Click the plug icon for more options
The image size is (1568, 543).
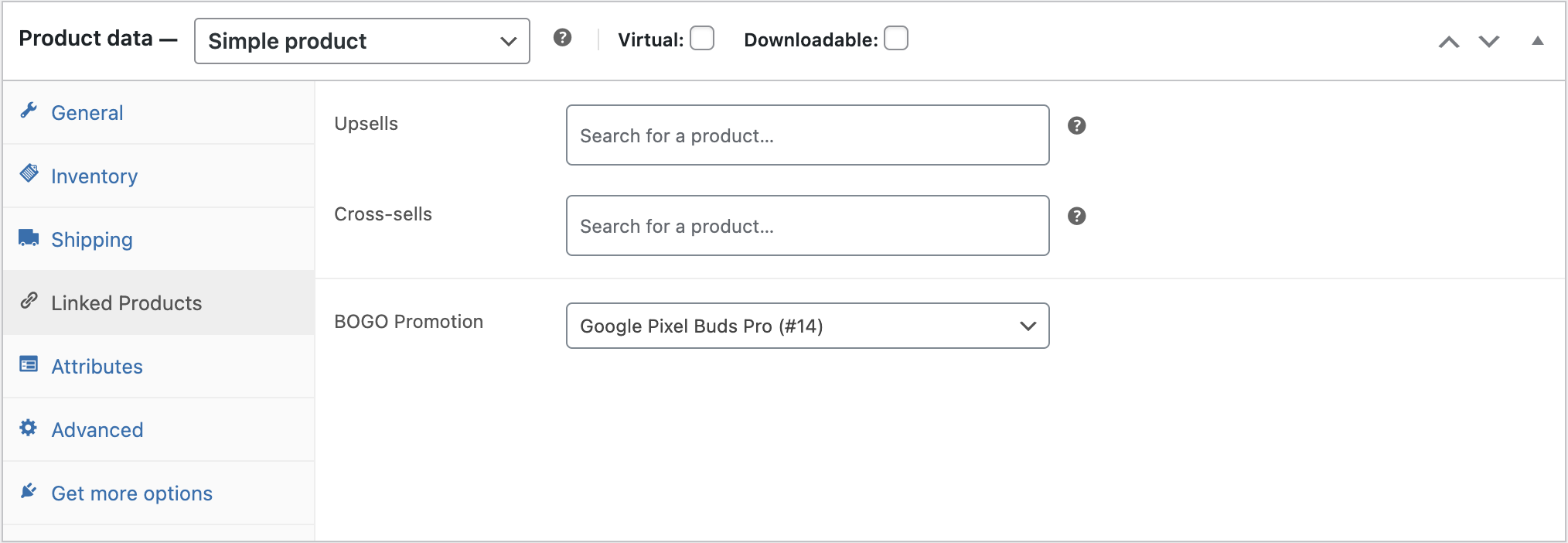coord(29,491)
